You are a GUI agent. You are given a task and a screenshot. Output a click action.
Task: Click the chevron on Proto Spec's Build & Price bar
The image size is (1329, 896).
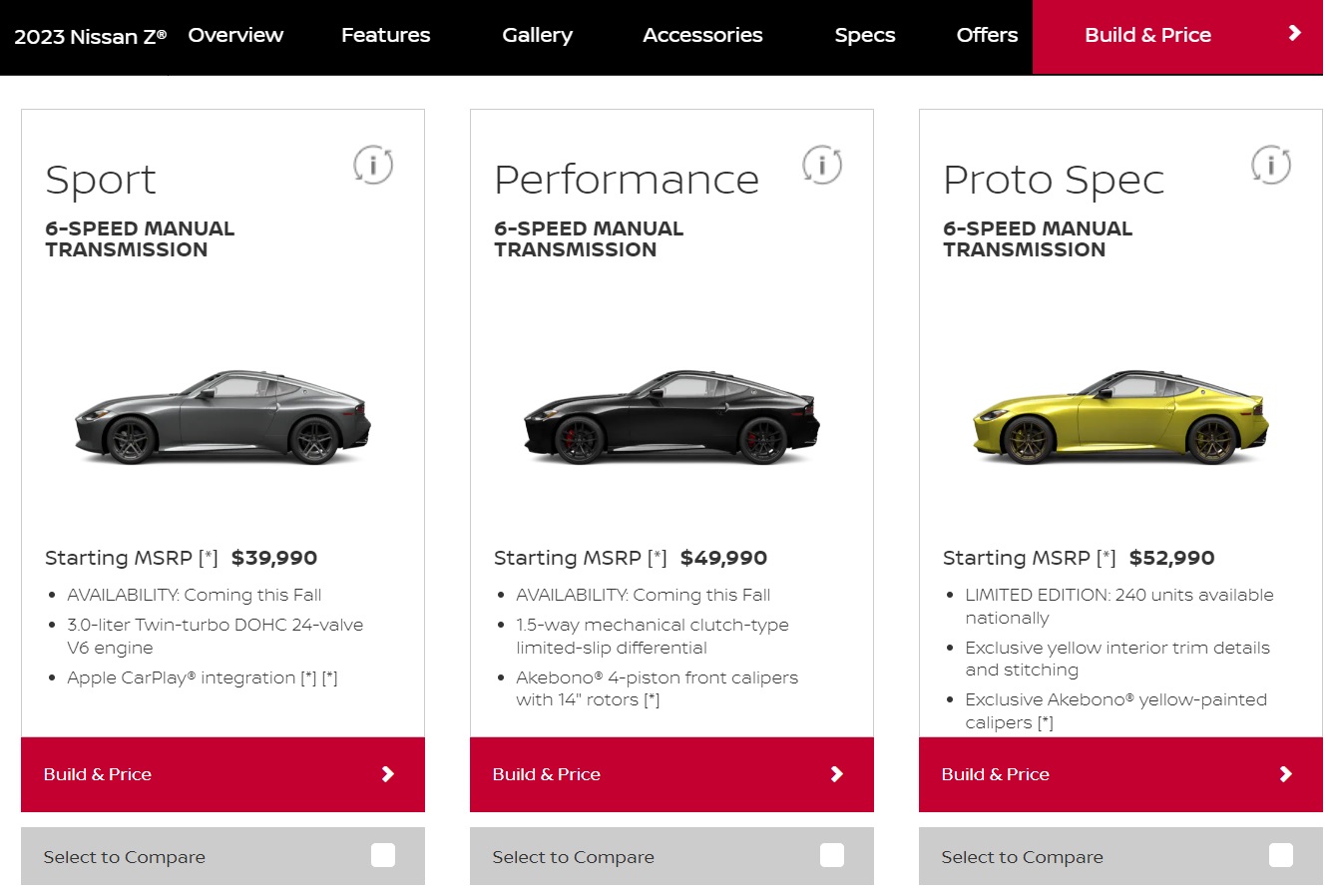click(x=1287, y=773)
